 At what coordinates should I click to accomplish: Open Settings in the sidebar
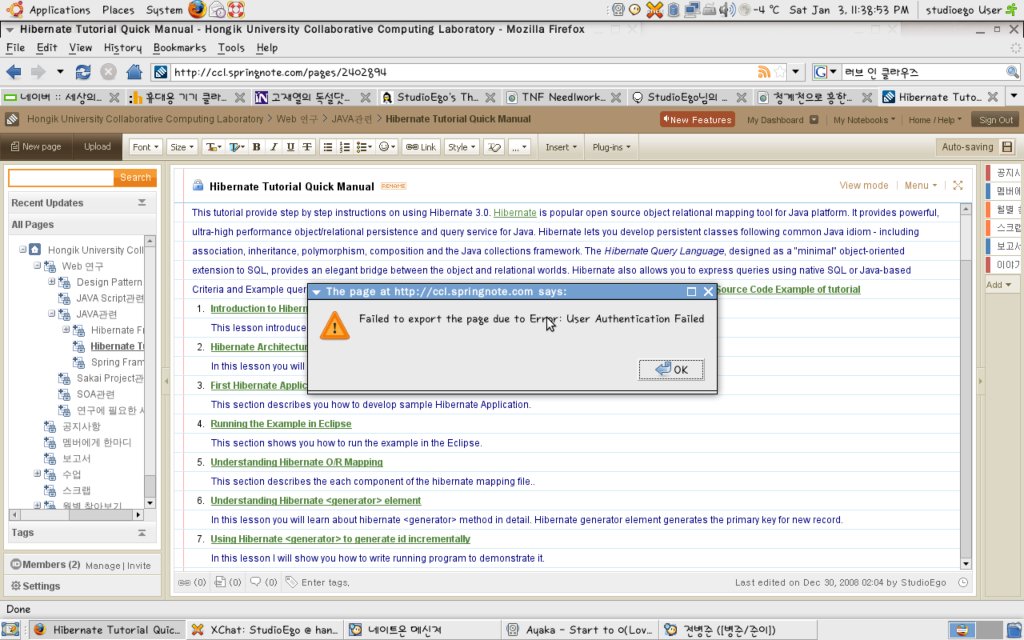click(35, 586)
